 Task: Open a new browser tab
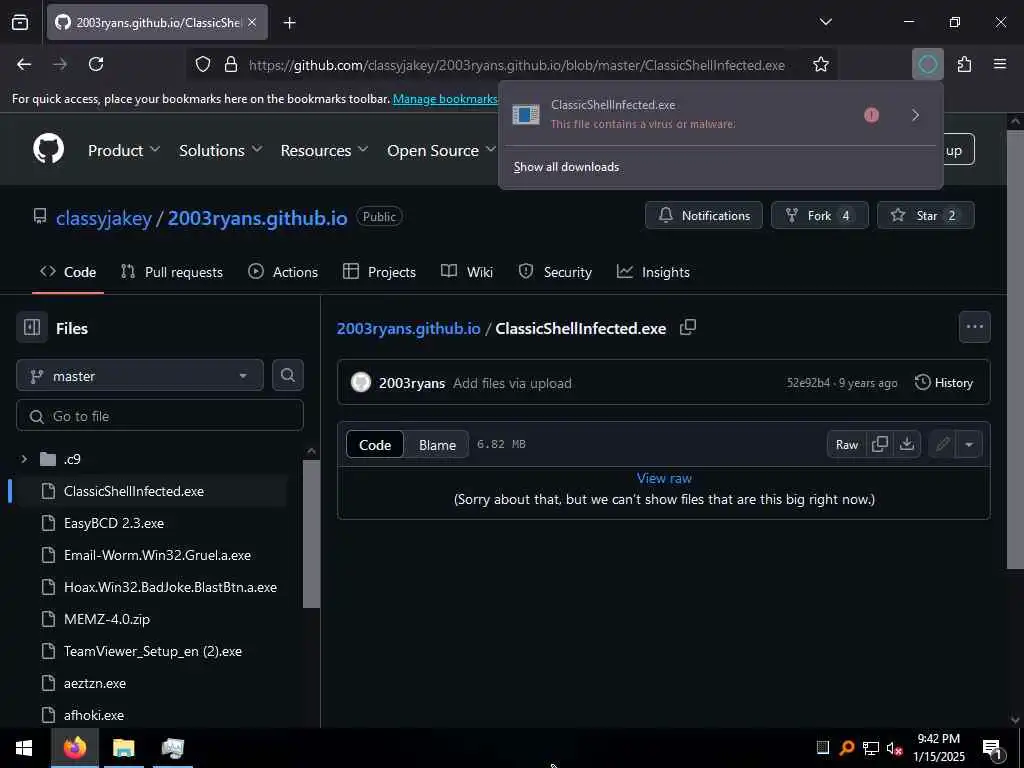(290, 23)
